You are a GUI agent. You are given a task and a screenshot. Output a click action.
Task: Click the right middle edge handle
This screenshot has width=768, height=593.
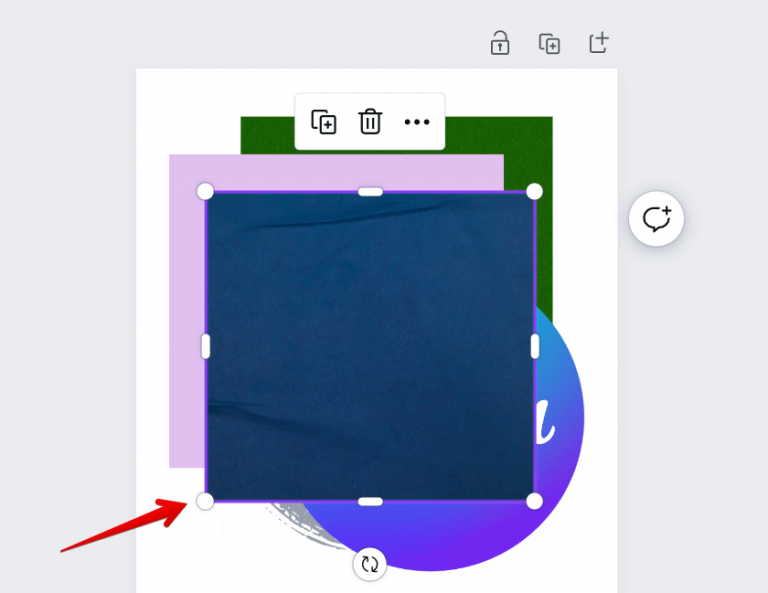click(x=535, y=346)
